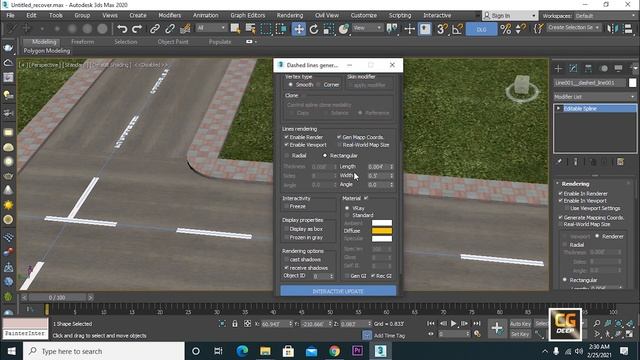Click the Mirror tool icon
The image size is (640, 360).
612,29
